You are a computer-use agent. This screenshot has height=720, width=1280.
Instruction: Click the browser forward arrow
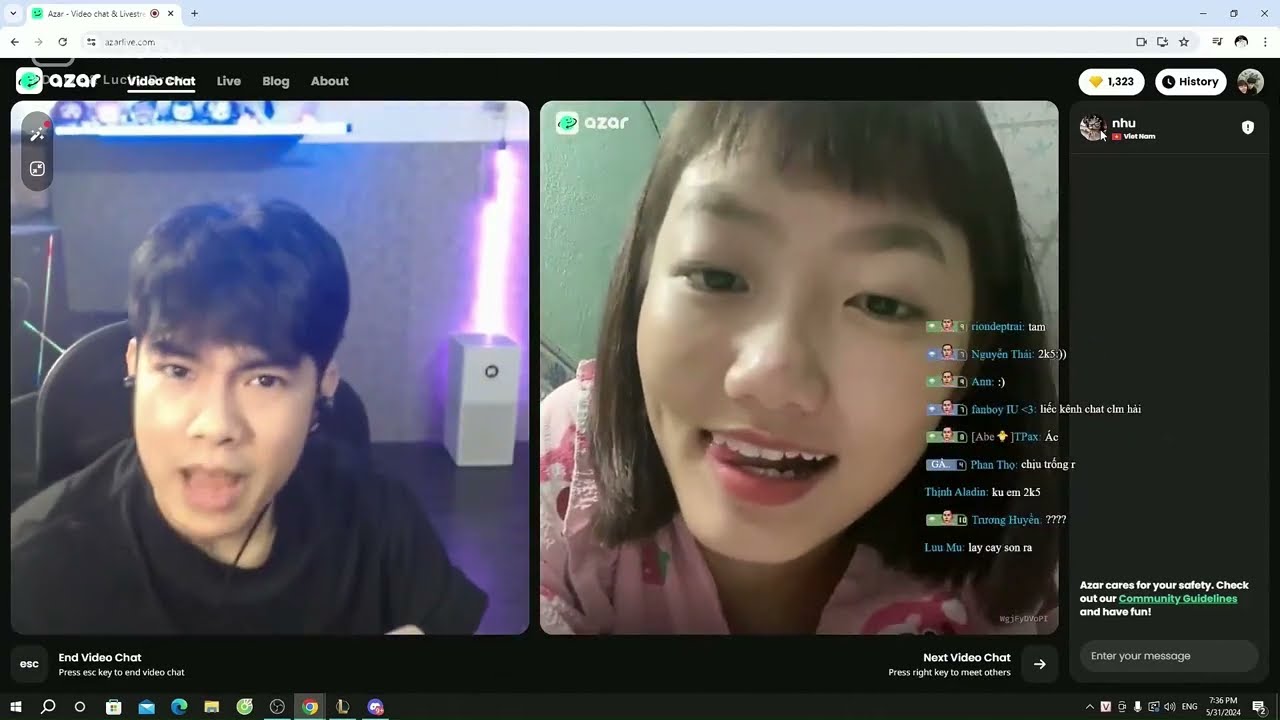click(38, 42)
